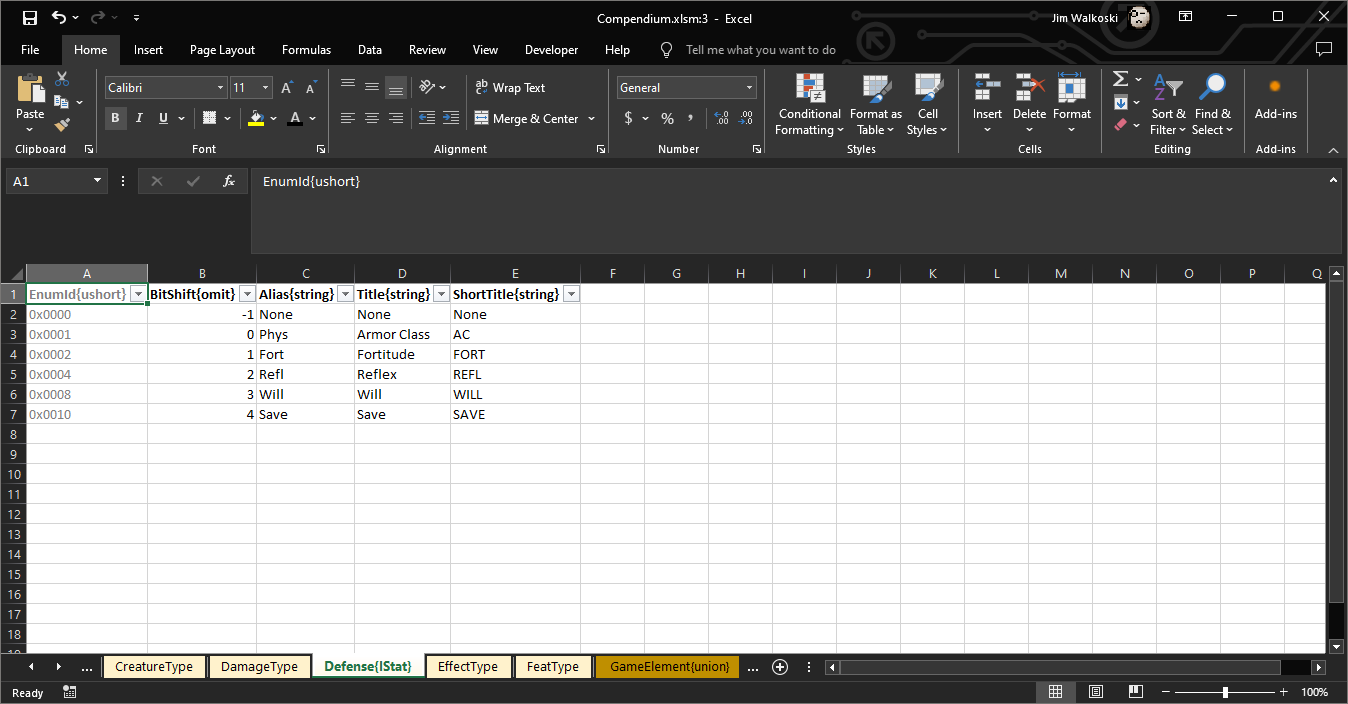Click the Cut scissors icon
Viewport: 1348px width, 704px height.
tap(62, 79)
